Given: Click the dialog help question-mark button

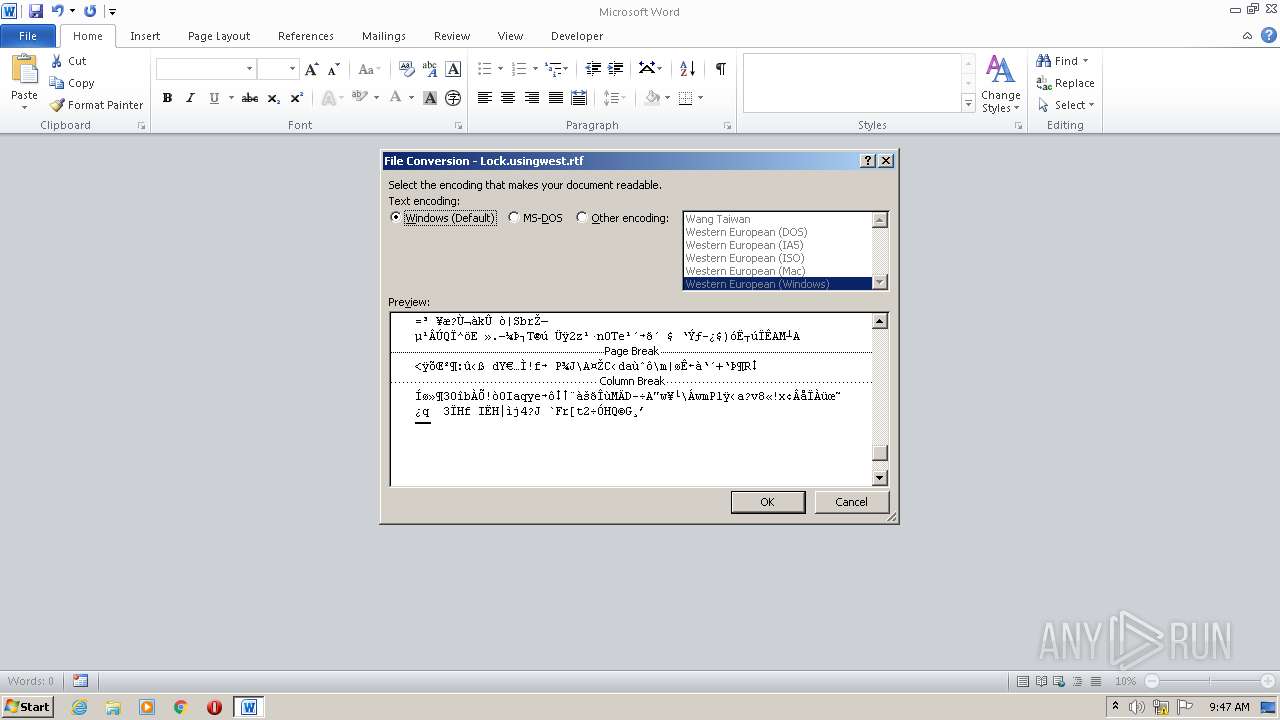Looking at the screenshot, I should click(x=868, y=161).
